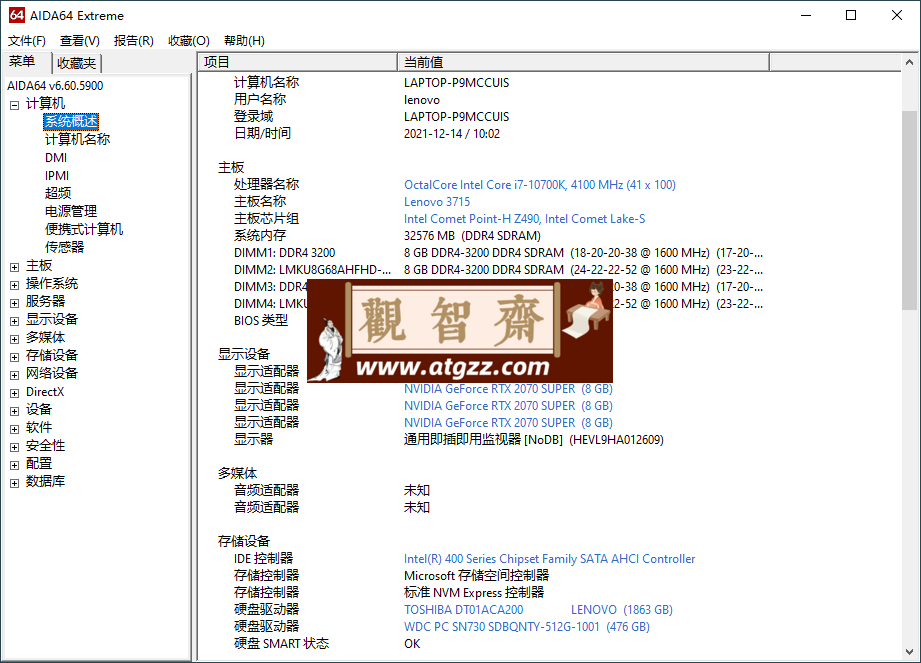Viewport: 921px width, 663px height.
Task: Select the 日期/时间 row
Action: [x=367, y=134]
